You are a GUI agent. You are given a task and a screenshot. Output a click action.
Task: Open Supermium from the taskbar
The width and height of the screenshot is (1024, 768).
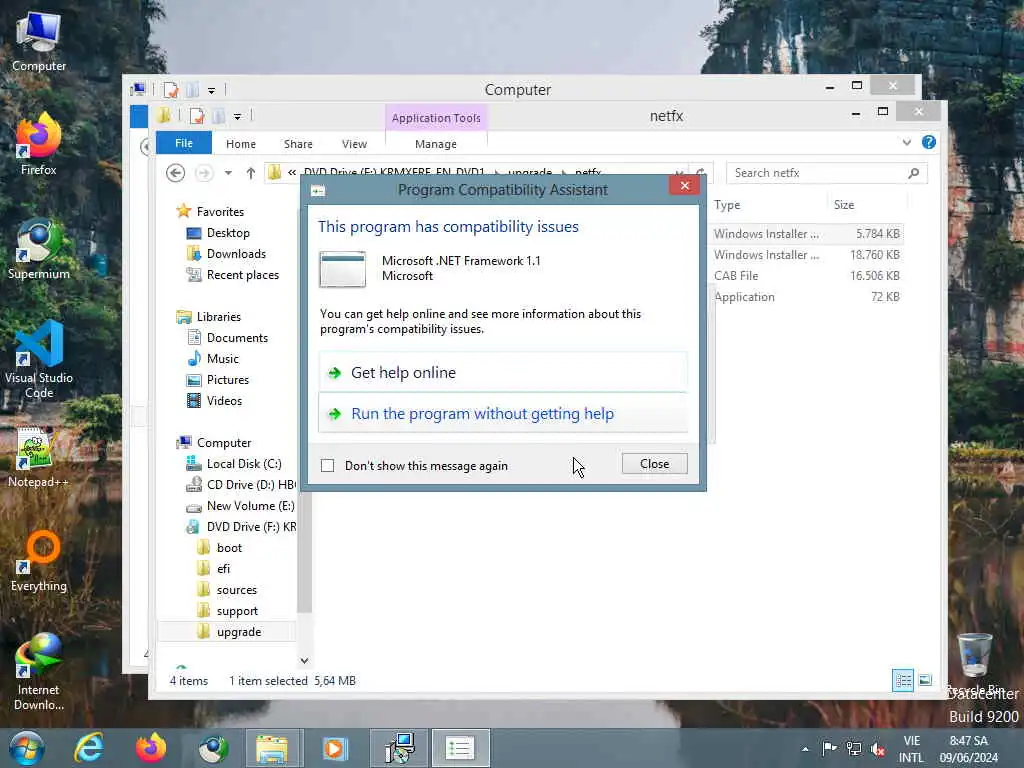[x=213, y=748]
